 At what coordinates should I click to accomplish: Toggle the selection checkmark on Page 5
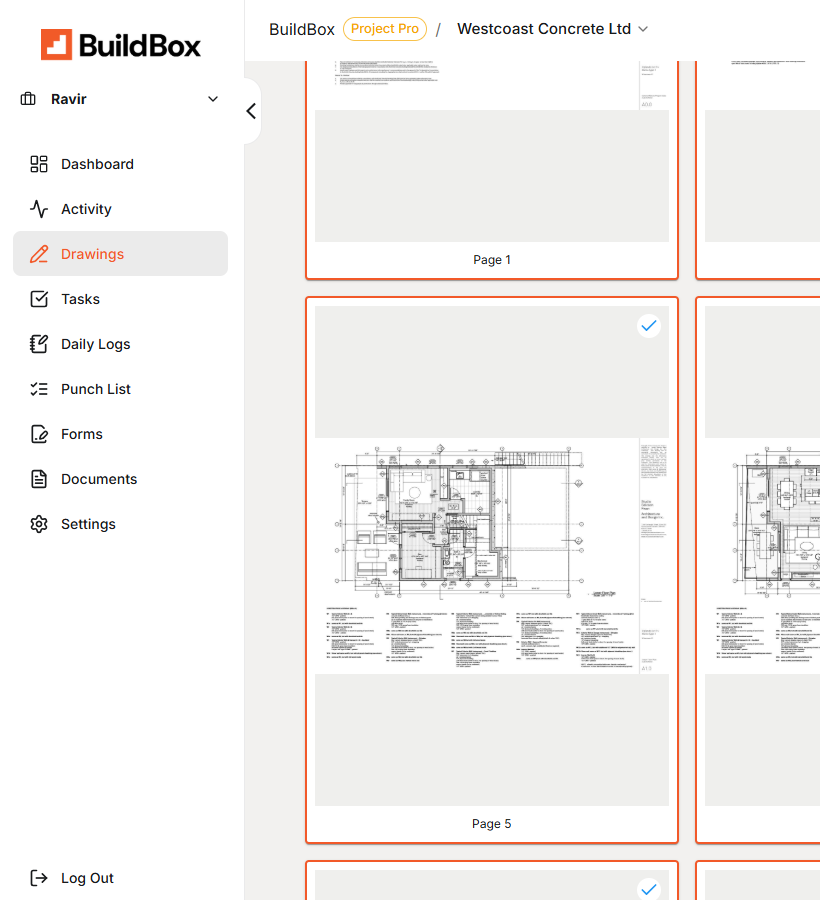coord(649,326)
